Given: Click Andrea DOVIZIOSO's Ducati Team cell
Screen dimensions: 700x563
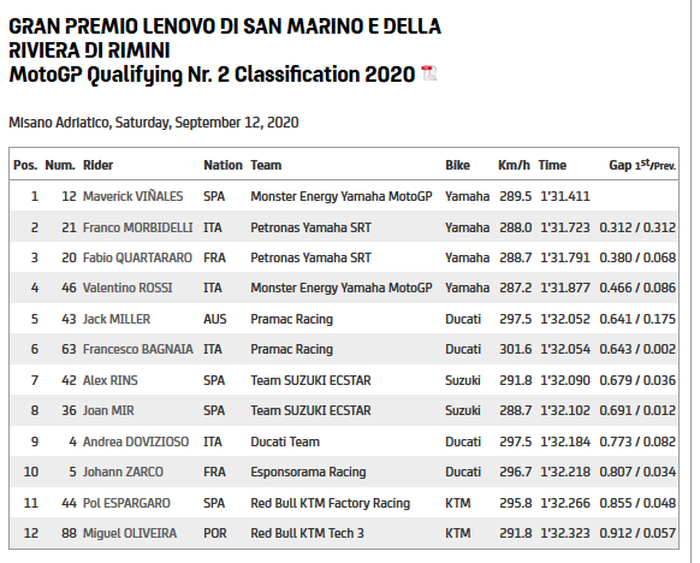Looking at the screenshot, I should pyautogui.click(x=285, y=441).
